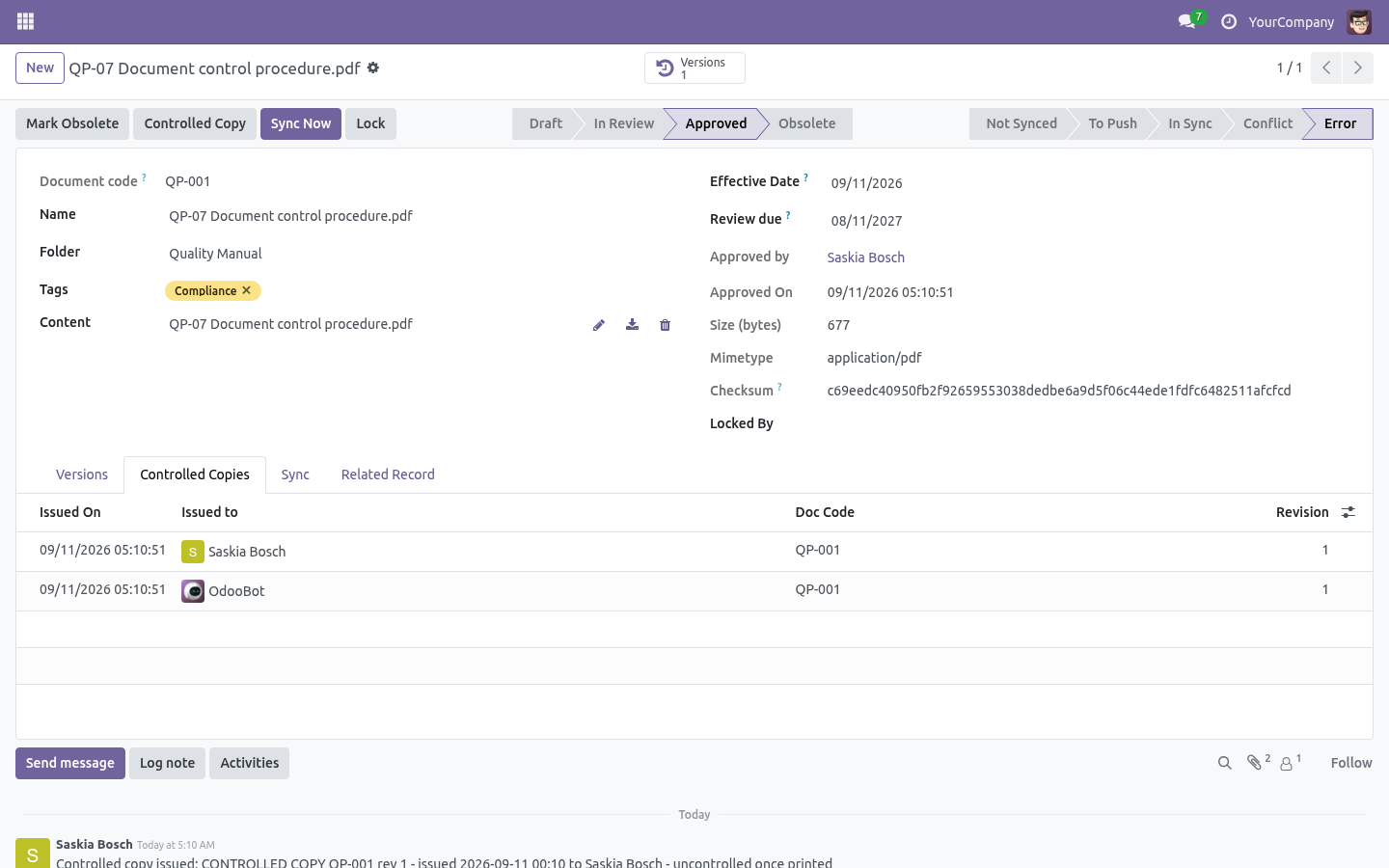Open the Folder field Quality Manual
The width and height of the screenshot is (1389, 868).
(x=422, y=254)
